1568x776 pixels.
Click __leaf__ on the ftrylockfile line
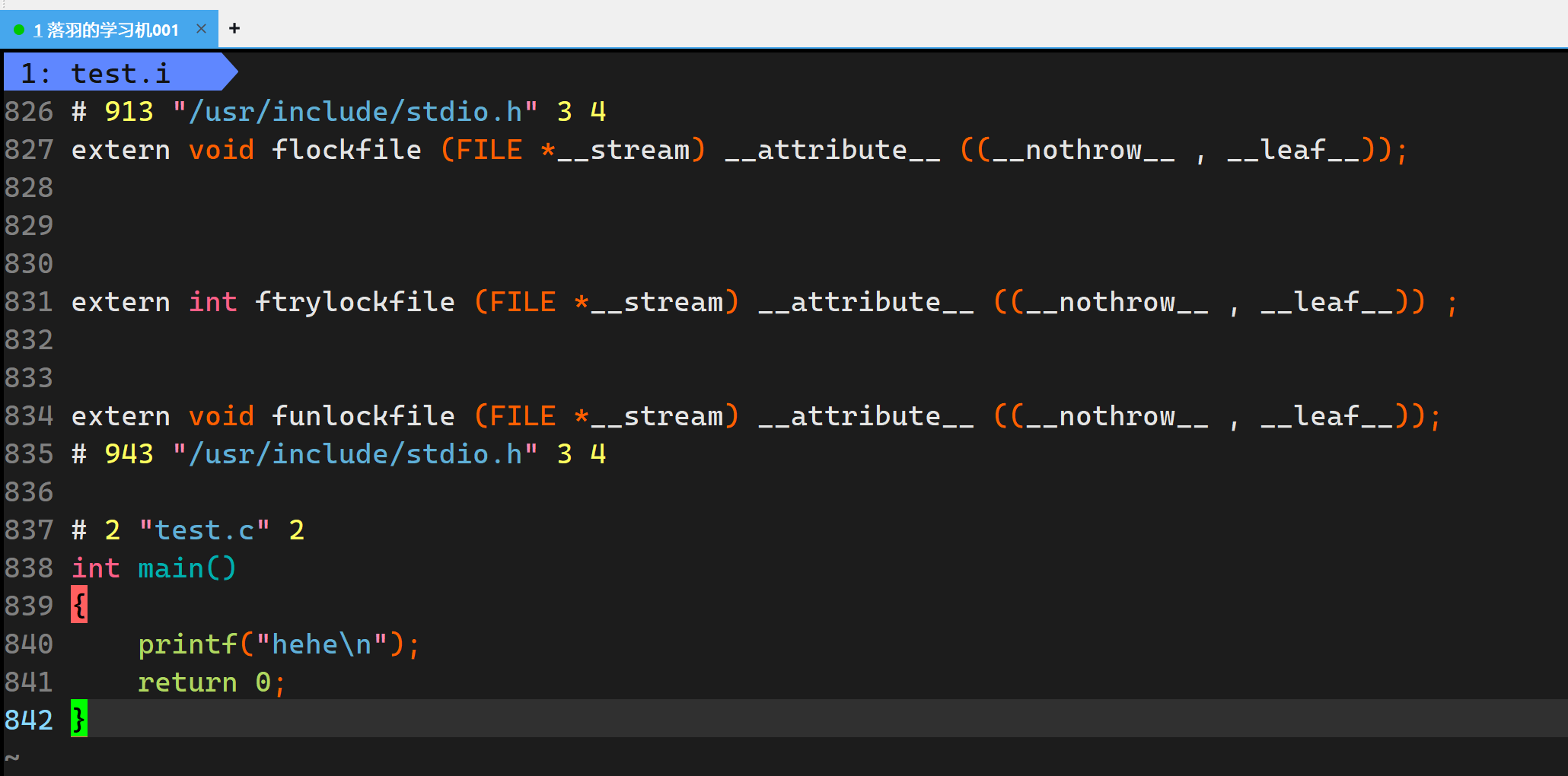1327,302
